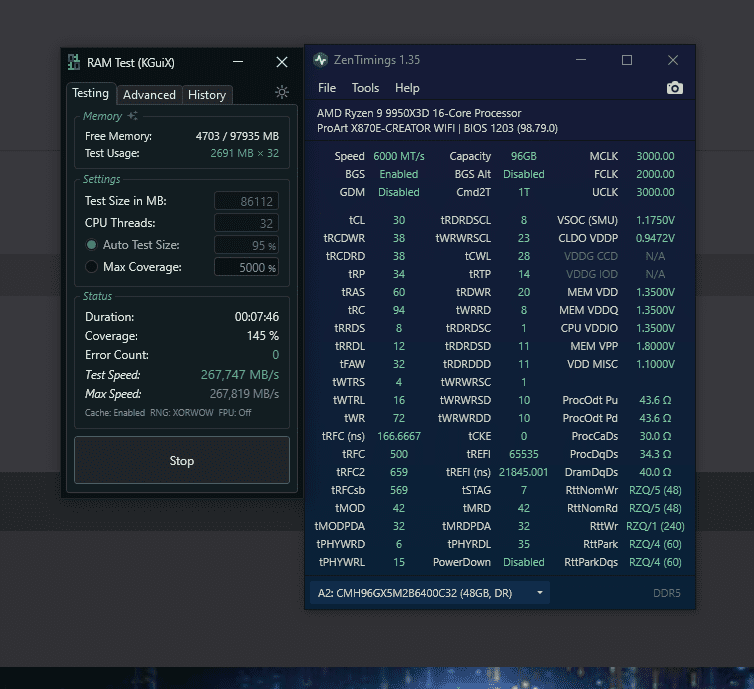Click the tCL value 30

click(399, 220)
